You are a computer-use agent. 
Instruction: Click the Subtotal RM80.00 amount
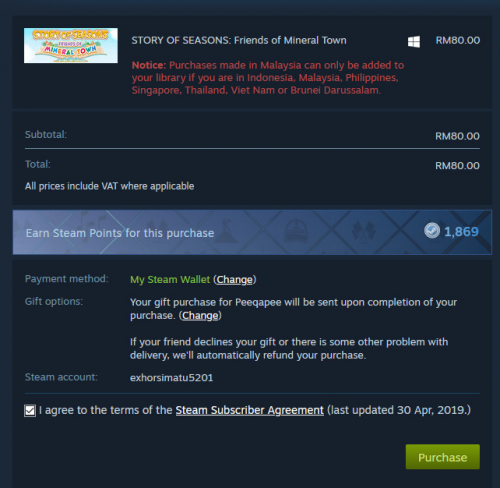(x=457, y=136)
